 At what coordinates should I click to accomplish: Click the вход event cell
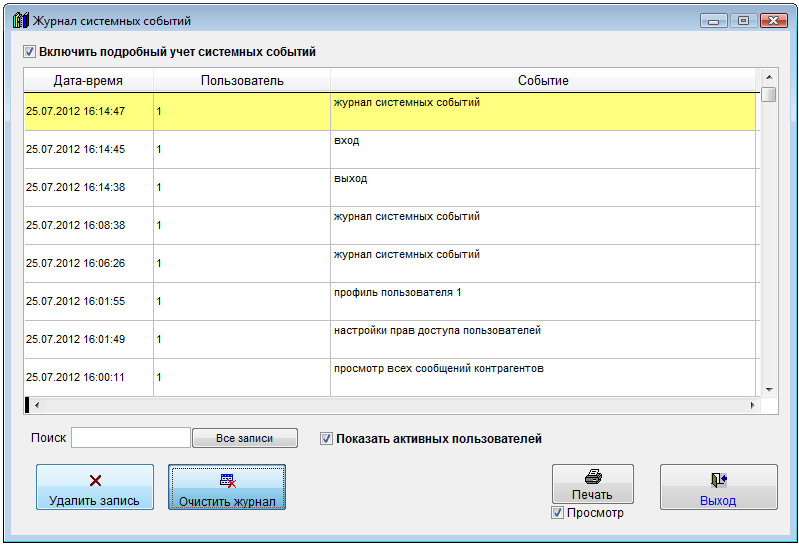(543, 150)
